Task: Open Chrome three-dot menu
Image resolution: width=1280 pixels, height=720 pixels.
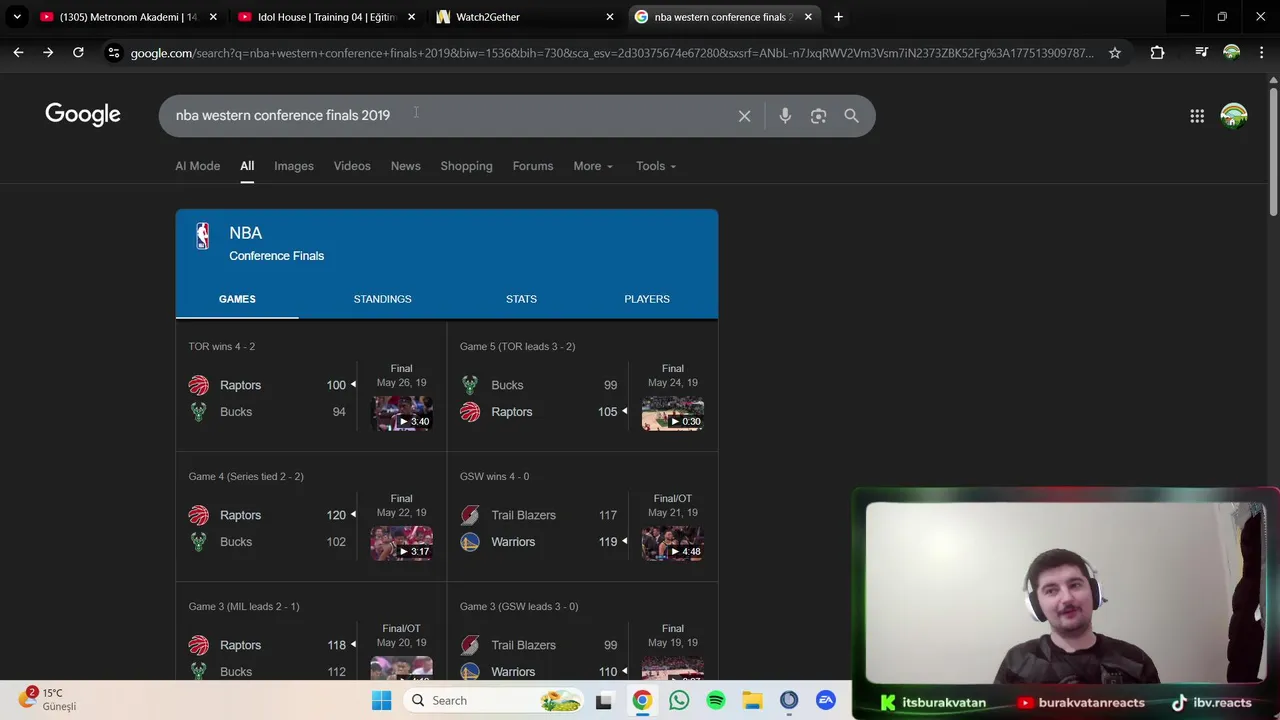Action: pos(1261,52)
